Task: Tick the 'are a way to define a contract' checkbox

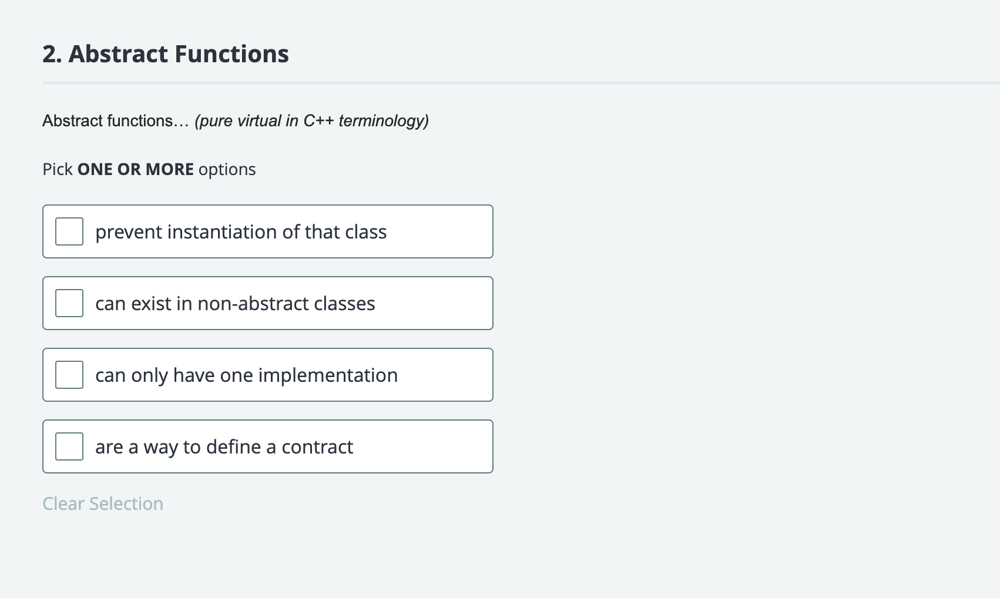Action: pos(69,446)
